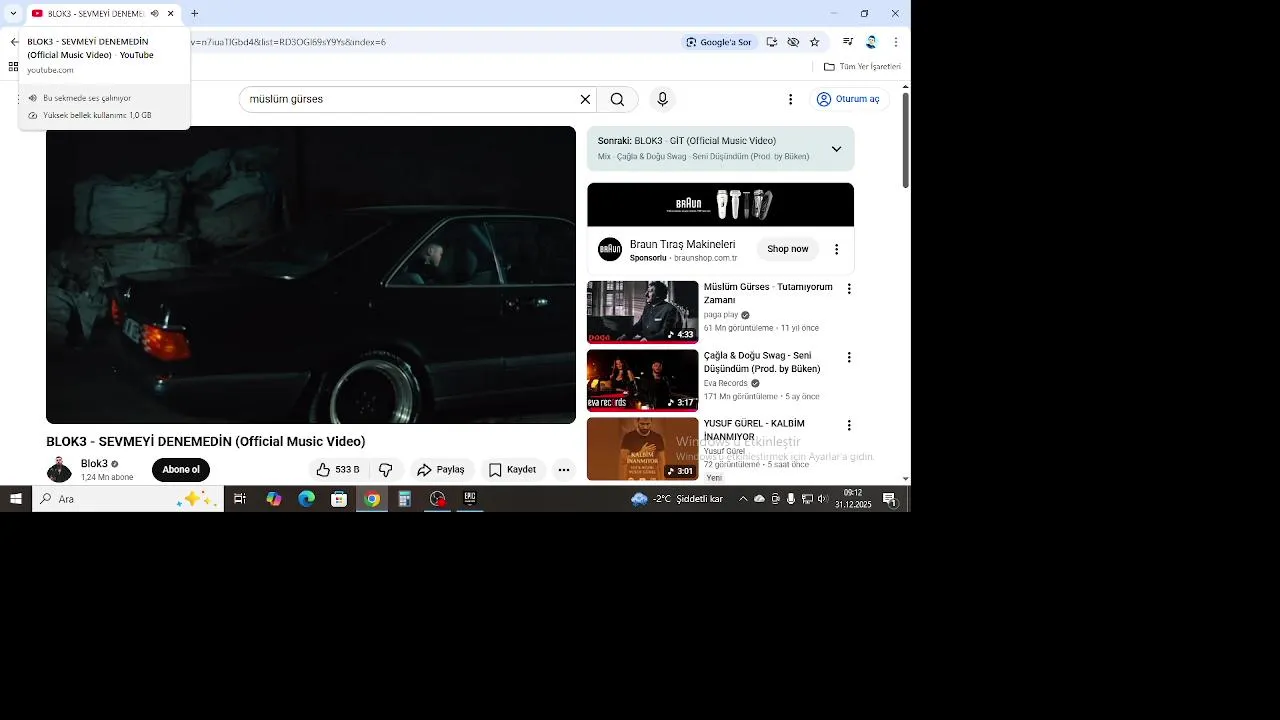
Task: Expand the Sonraki playlist panel chevron
Action: (836, 149)
